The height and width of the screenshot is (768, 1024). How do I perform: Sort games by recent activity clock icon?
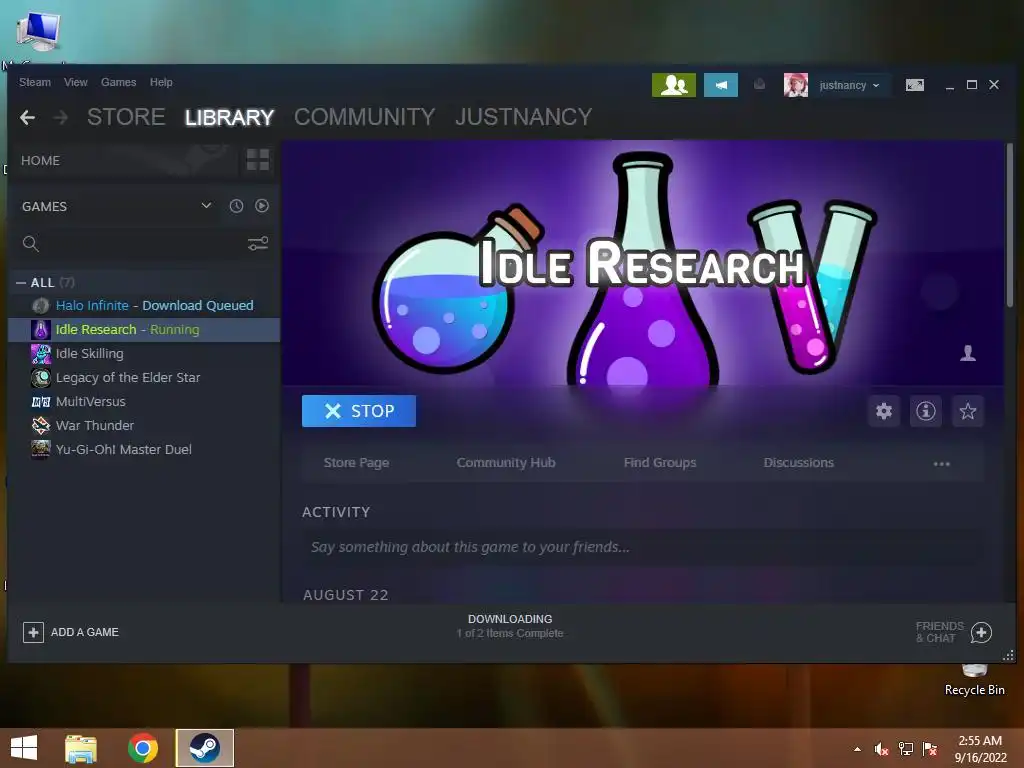pos(236,206)
